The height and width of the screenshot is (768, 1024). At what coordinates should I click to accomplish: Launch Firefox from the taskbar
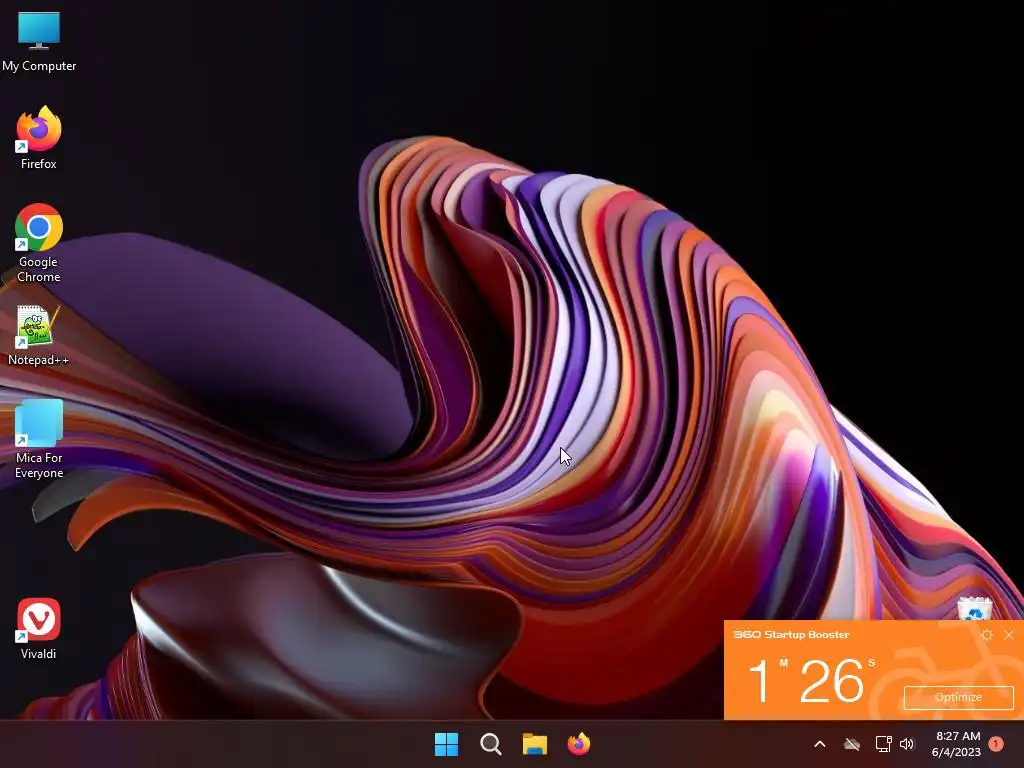point(579,744)
